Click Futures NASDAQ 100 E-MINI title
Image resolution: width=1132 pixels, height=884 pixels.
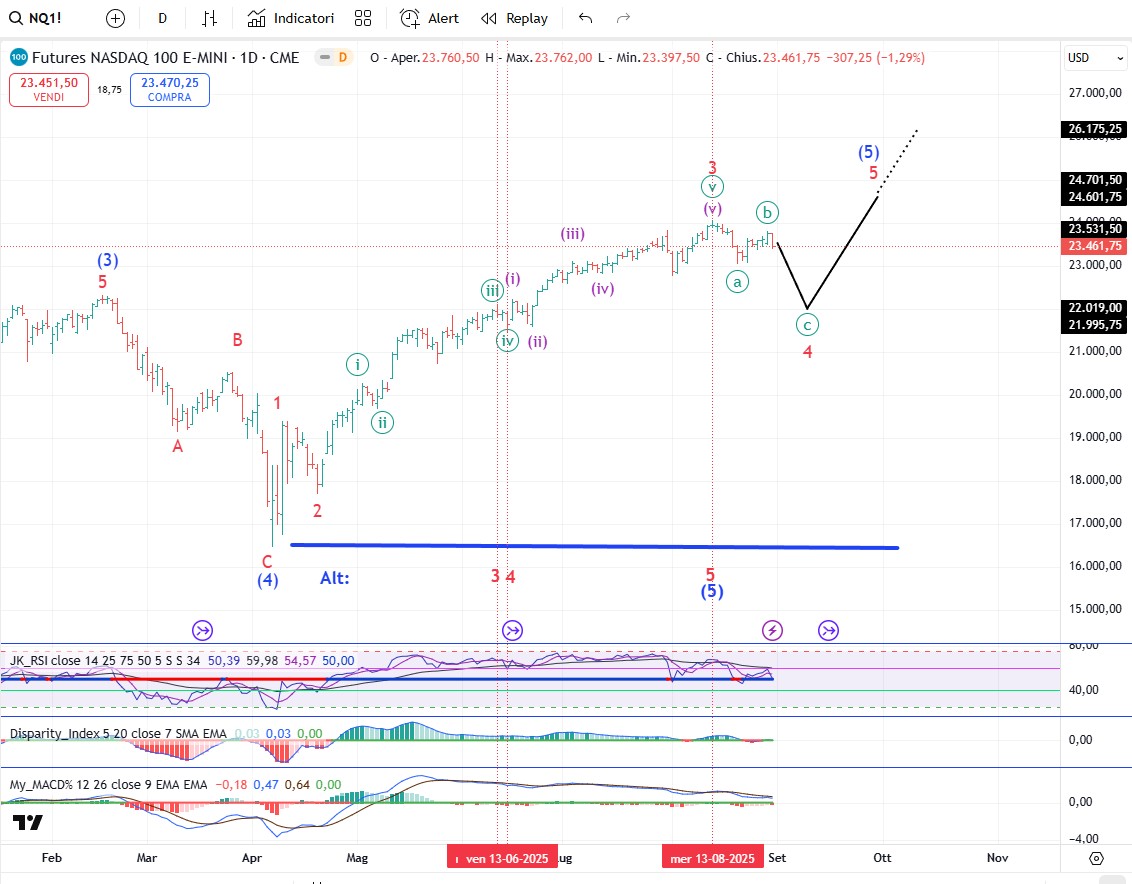[165, 58]
